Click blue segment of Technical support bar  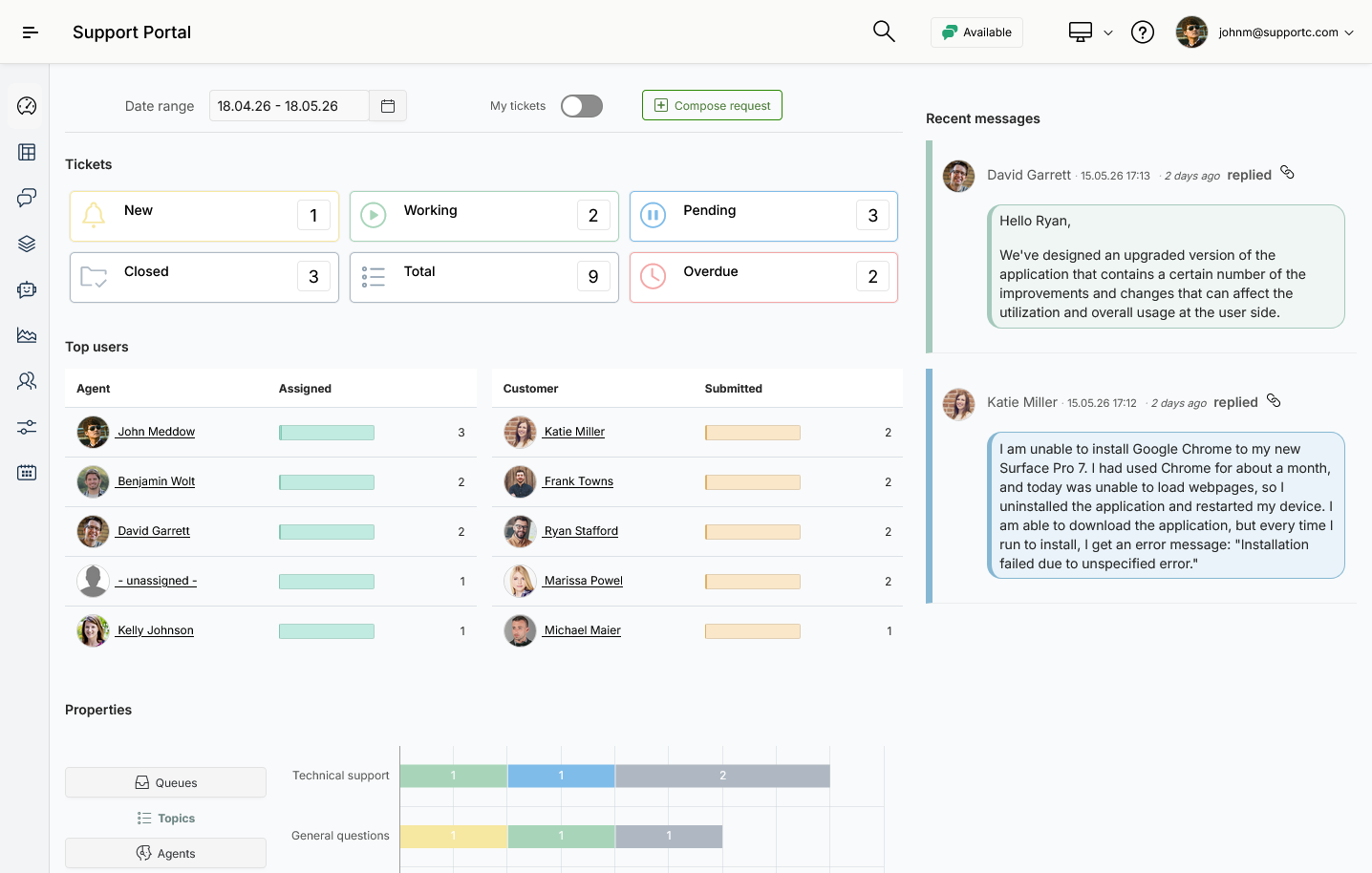(x=561, y=776)
